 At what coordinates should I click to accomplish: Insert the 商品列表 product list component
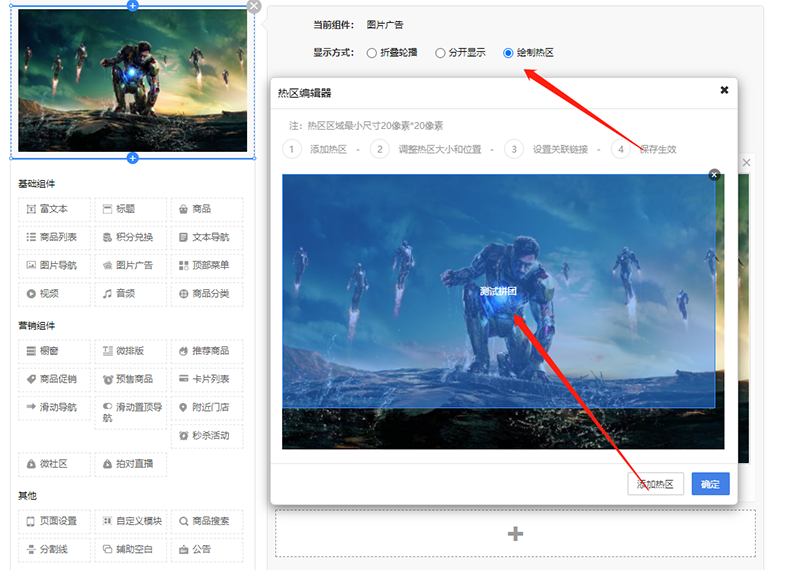(54, 237)
